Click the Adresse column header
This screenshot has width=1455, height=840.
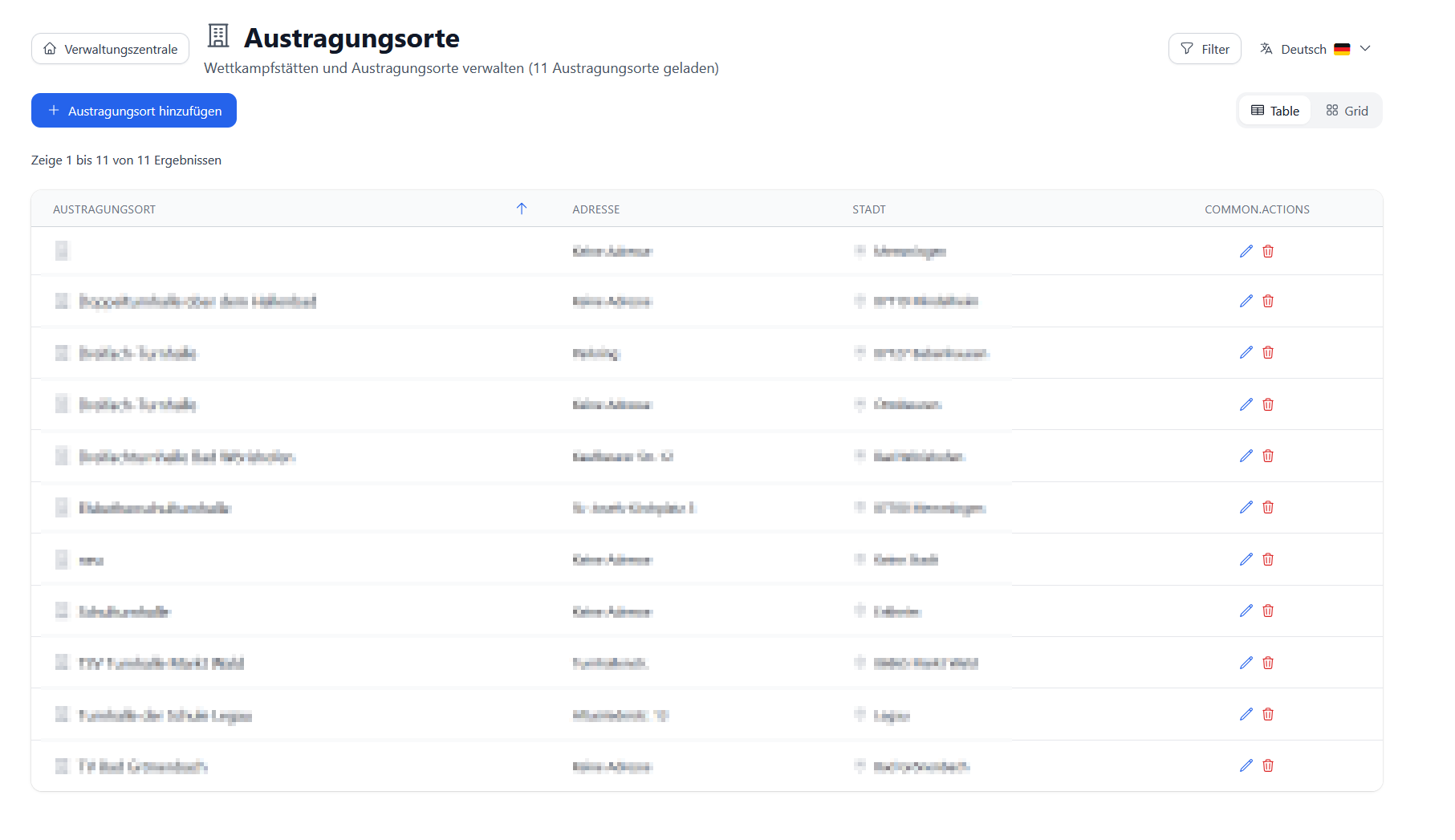596,209
